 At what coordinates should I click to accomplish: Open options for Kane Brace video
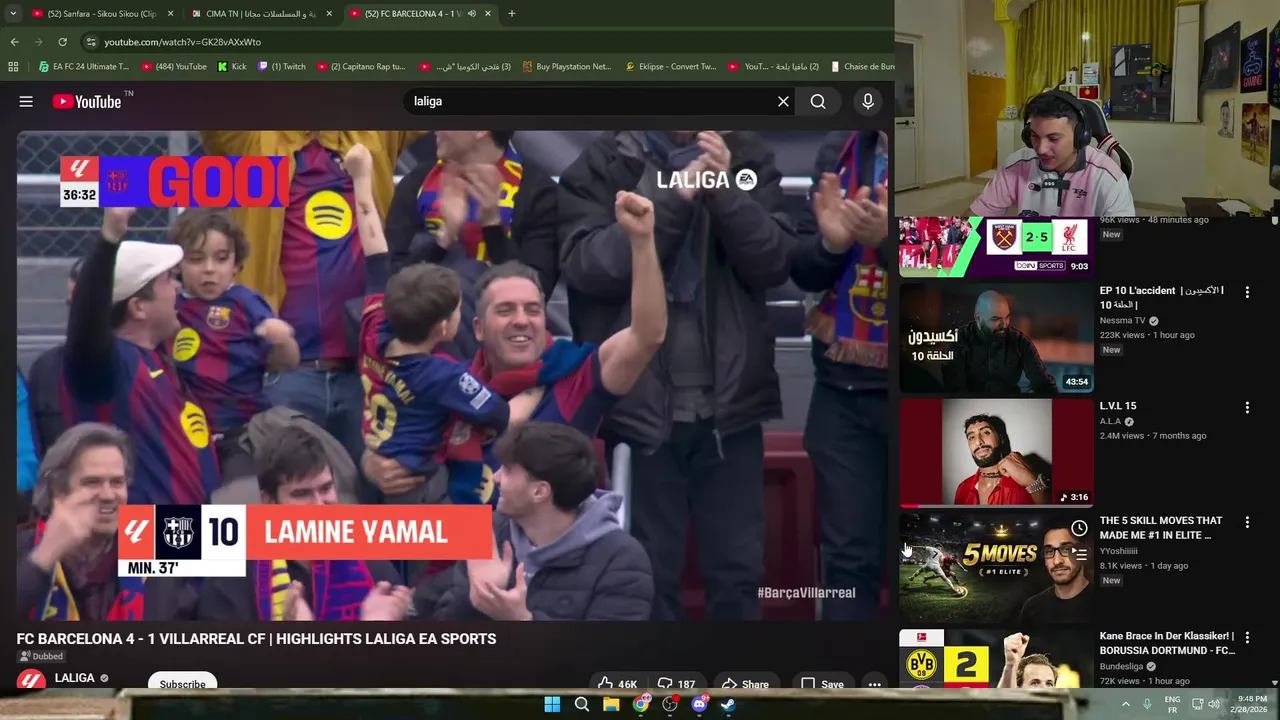[x=1247, y=637]
